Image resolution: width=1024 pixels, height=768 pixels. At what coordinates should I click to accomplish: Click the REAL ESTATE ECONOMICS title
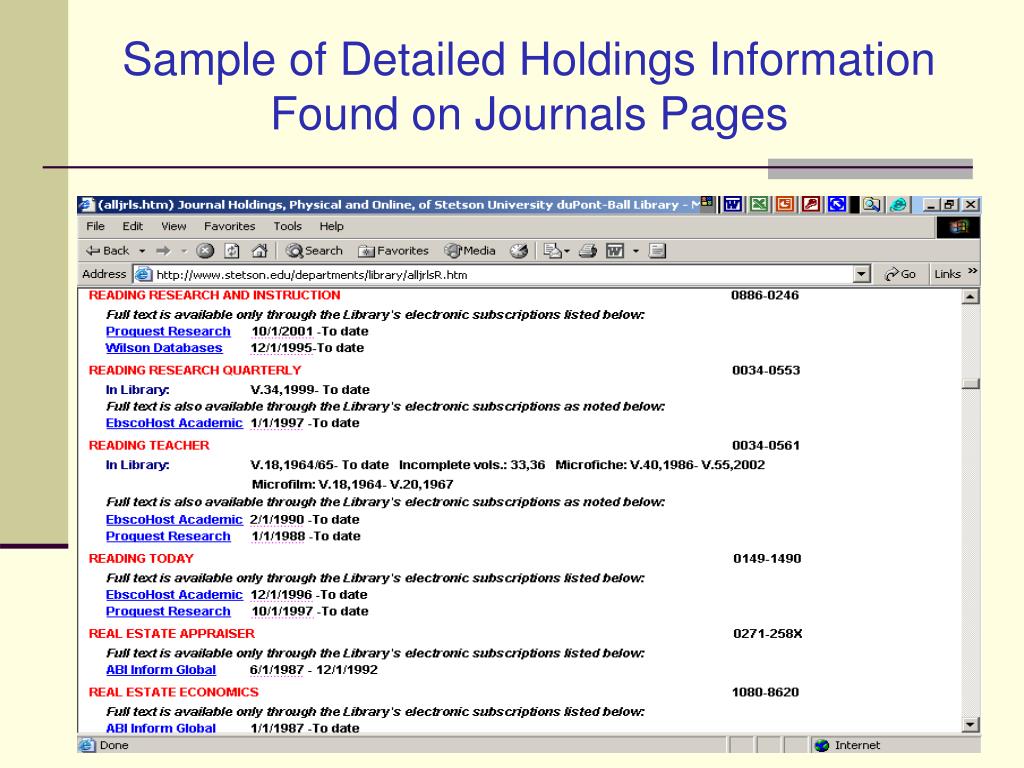[x=173, y=692]
